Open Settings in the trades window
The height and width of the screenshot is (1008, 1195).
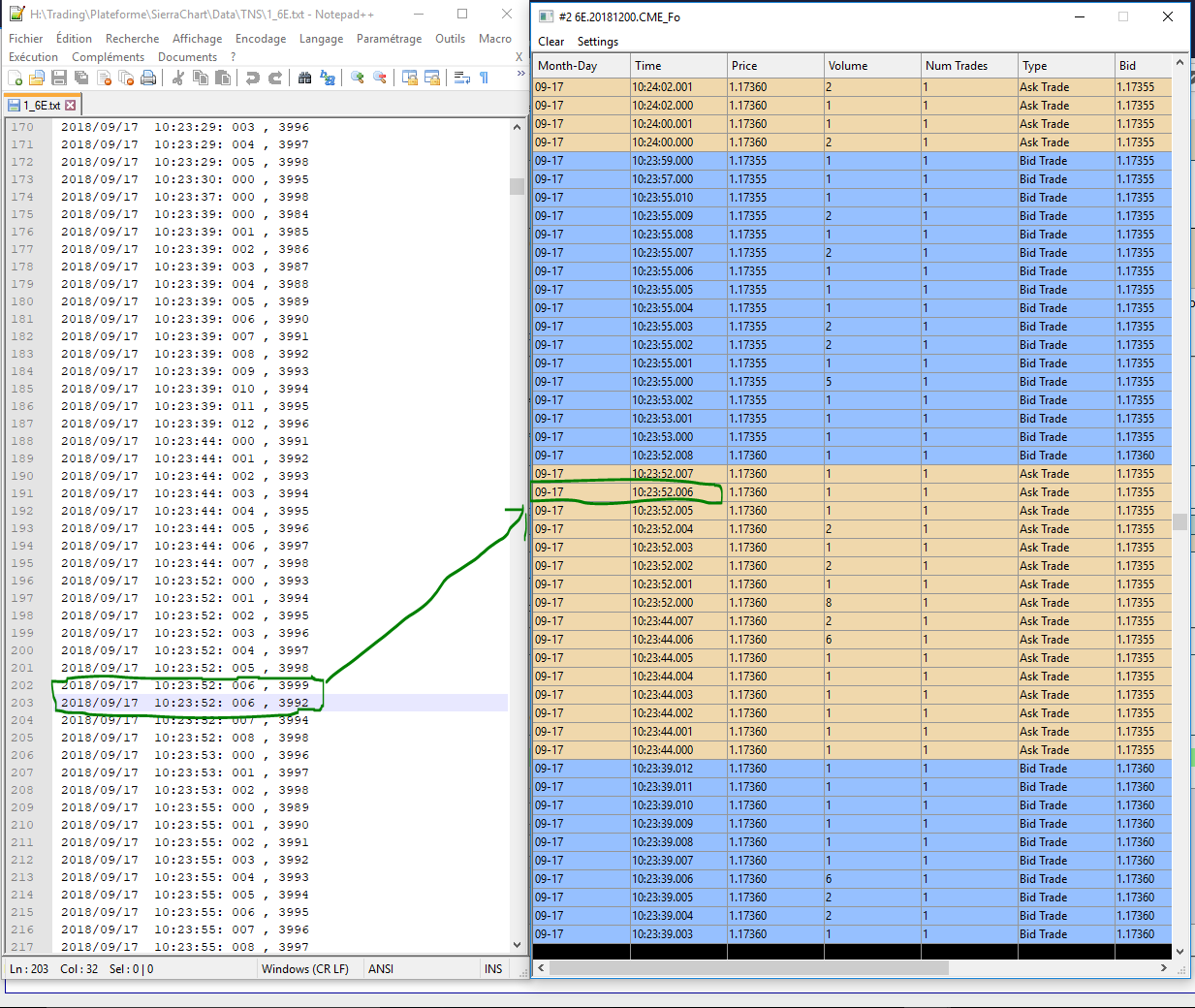tap(597, 42)
